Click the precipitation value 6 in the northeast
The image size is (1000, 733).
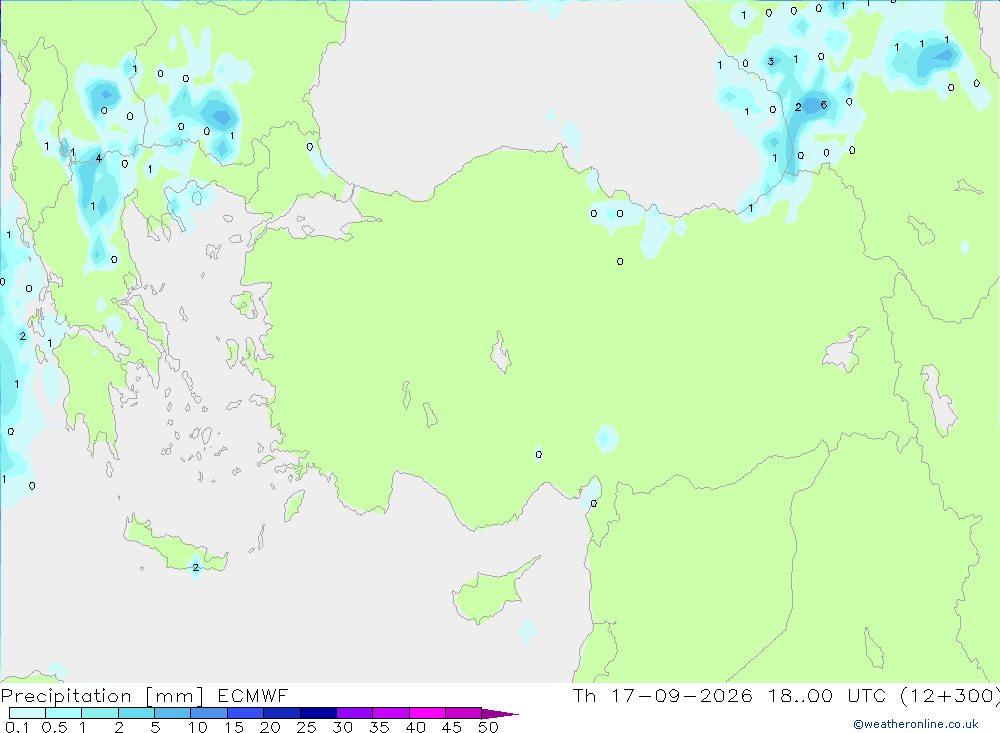click(824, 105)
